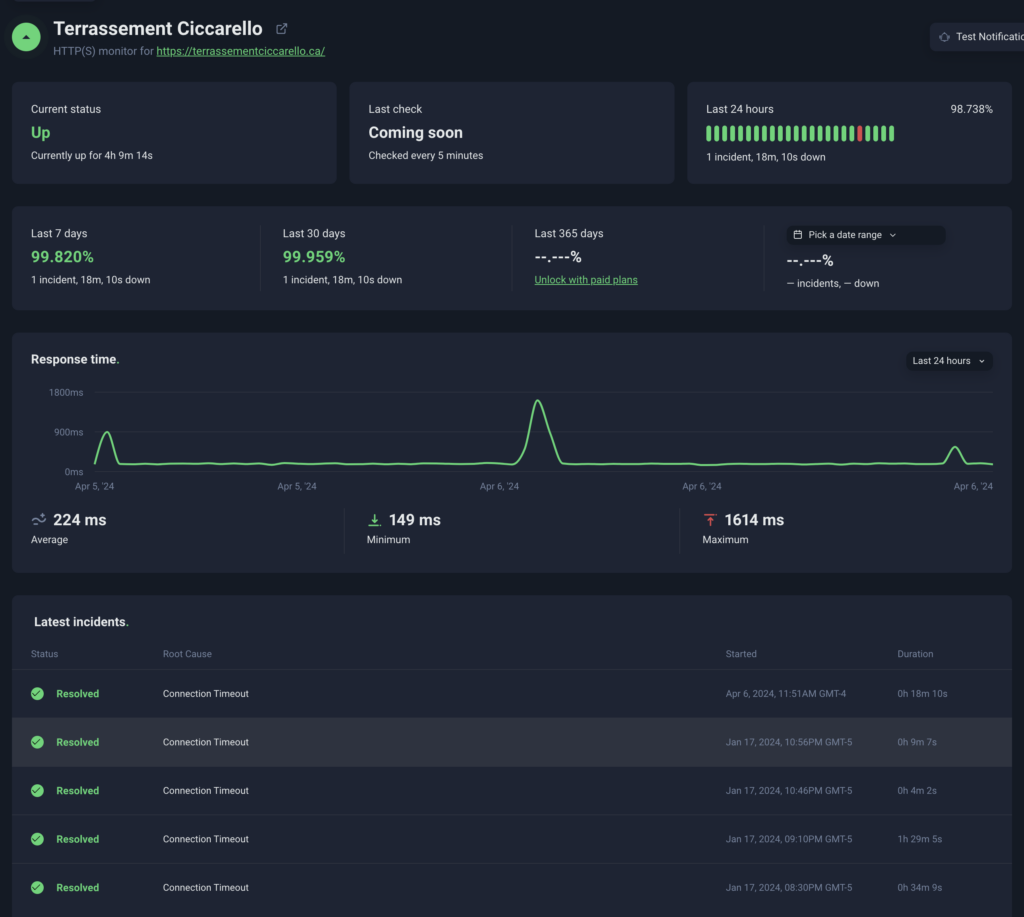Screen dimensions: 1024x917
Task: Click first green bar in uptime strip
Action: tap(709, 134)
